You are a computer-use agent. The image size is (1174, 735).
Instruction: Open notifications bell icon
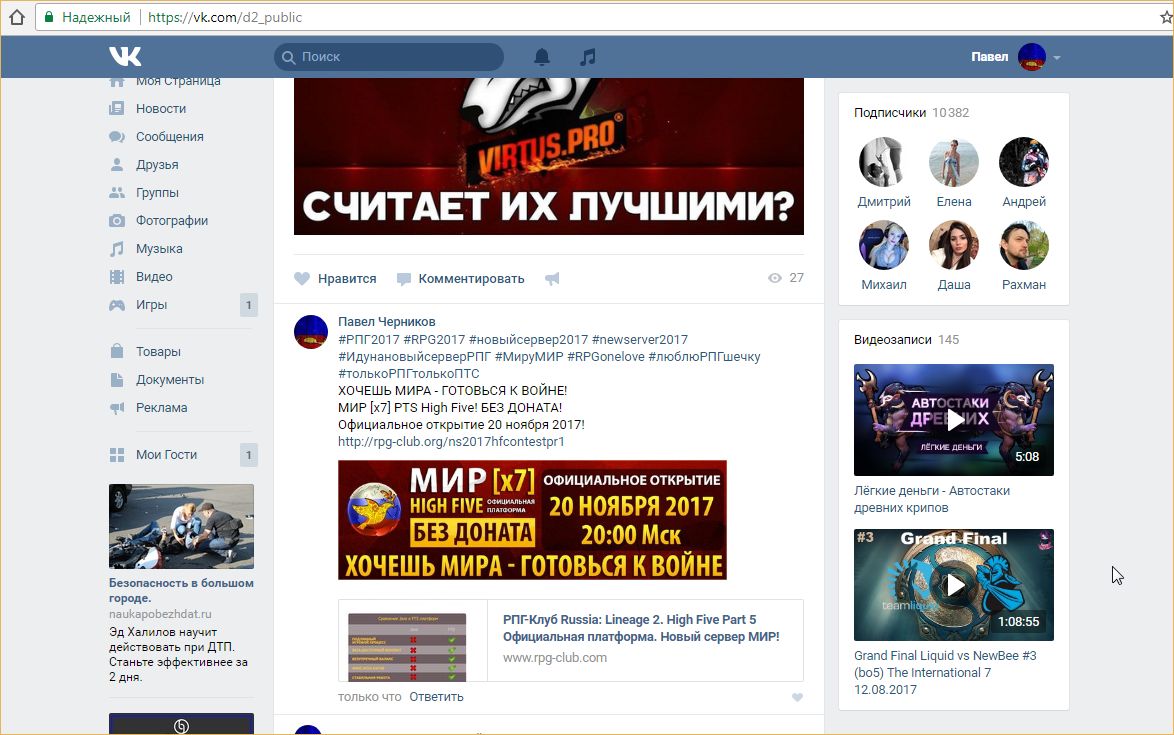tap(542, 57)
